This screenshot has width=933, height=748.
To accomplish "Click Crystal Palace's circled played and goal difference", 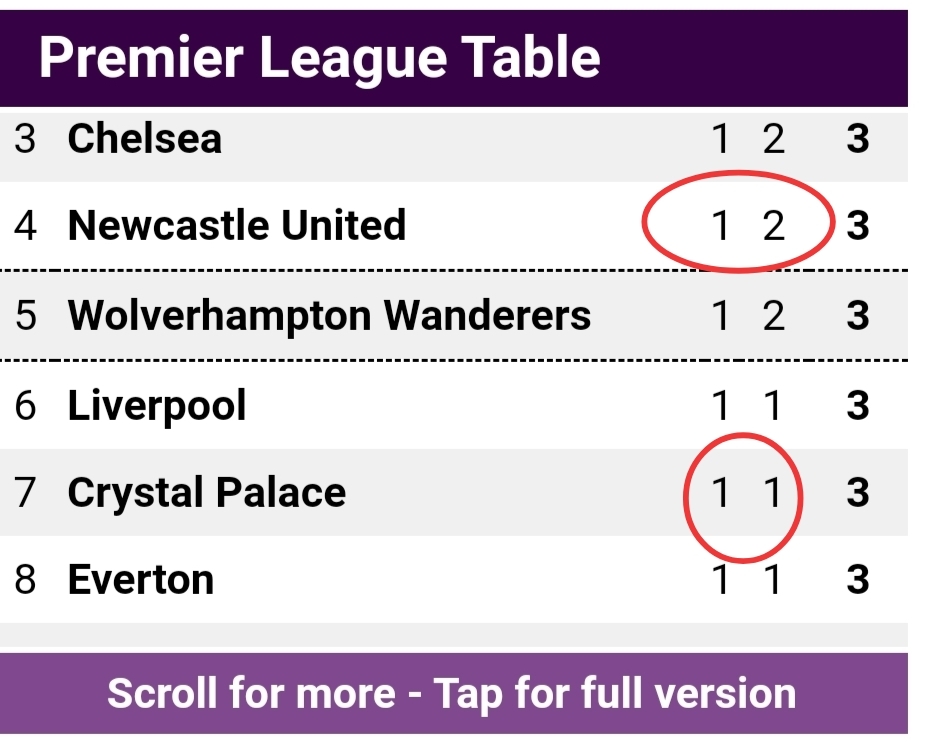I will click(x=743, y=497).
